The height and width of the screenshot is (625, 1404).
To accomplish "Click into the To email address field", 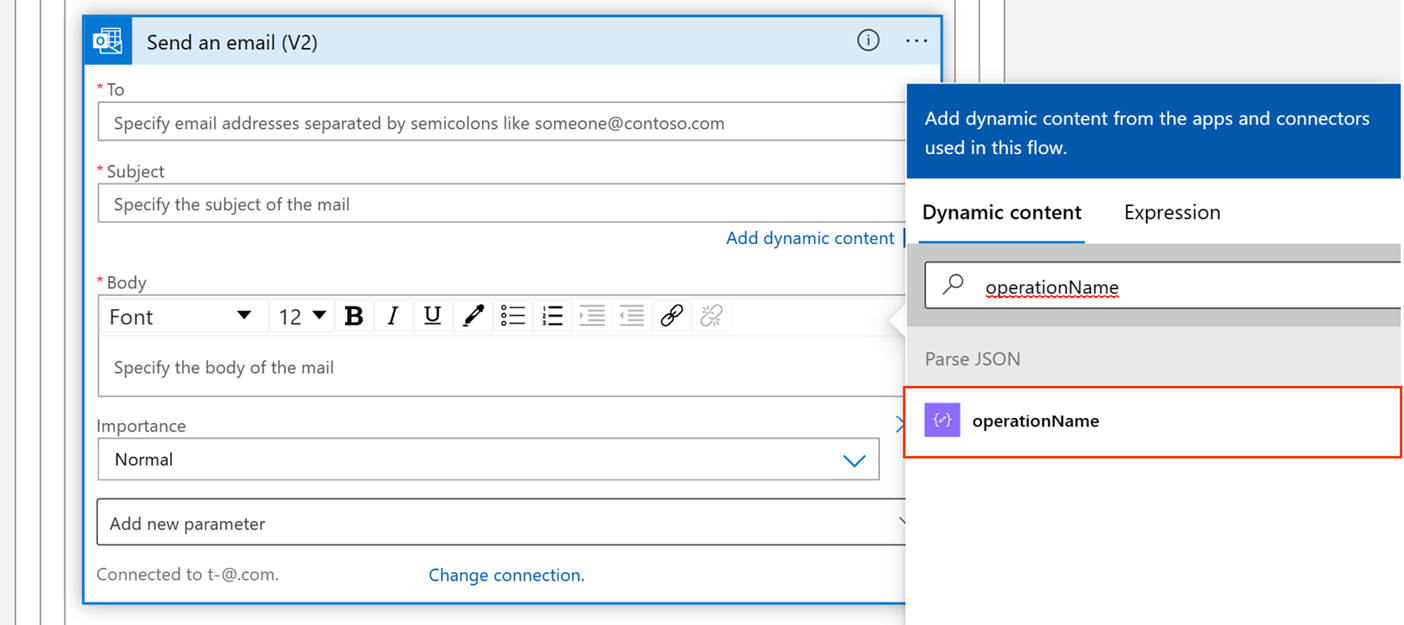I will (502, 123).
